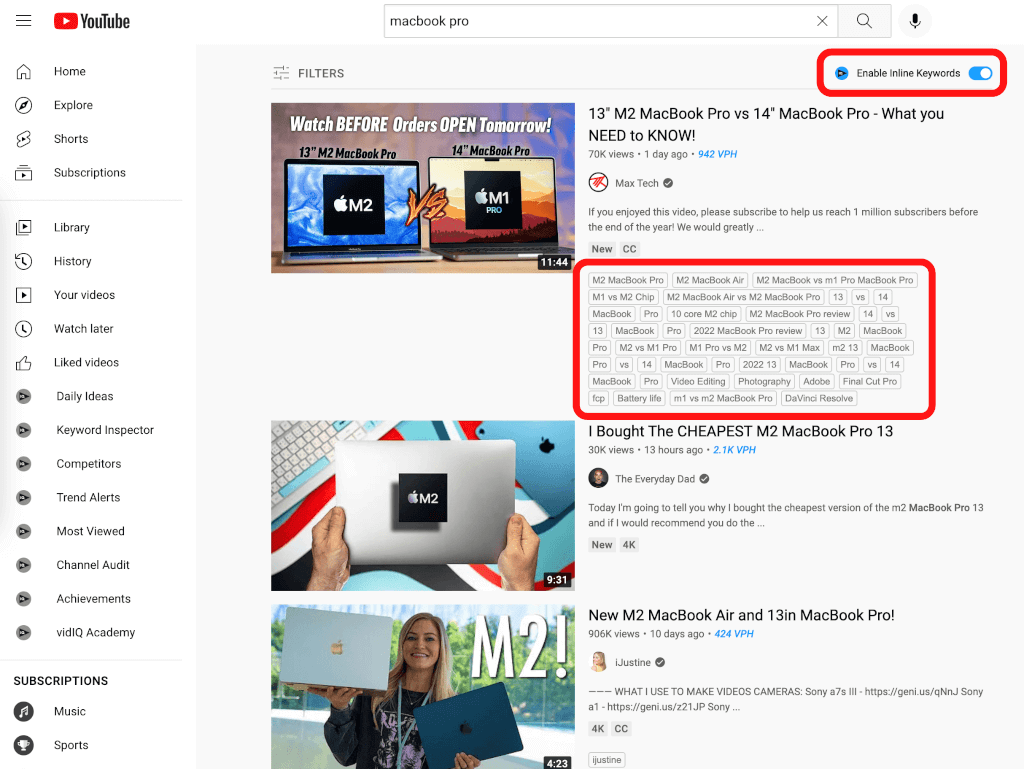Activate voice search microphone
The height and width of the screenshot is (769, 1024).
tap(914, 21)
